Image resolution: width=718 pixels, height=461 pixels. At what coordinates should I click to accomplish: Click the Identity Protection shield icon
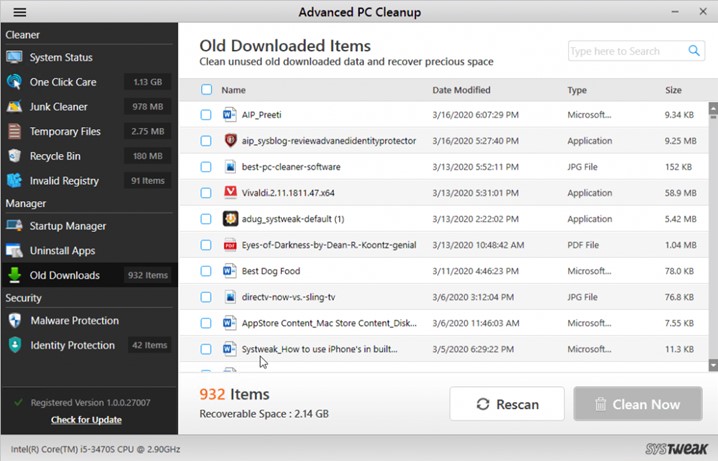point(15,345)
